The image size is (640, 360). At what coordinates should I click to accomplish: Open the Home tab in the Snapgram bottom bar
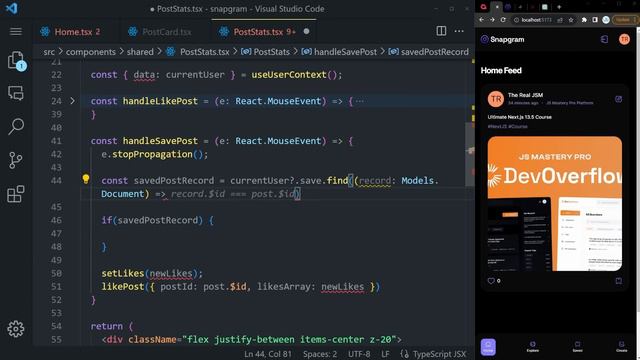(x=488, y=347)
